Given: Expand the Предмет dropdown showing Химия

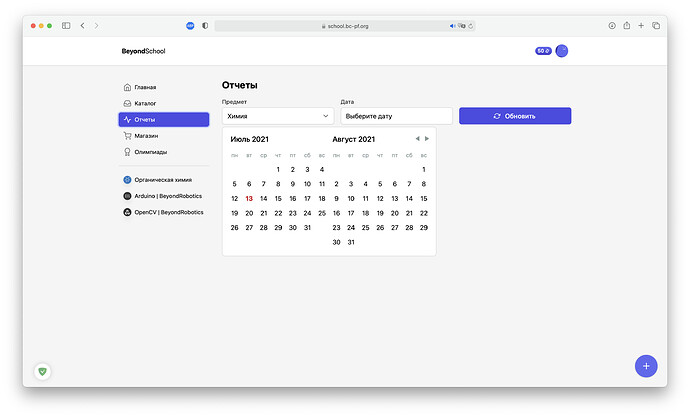Looking at the screenshot, I should [278, 116].
